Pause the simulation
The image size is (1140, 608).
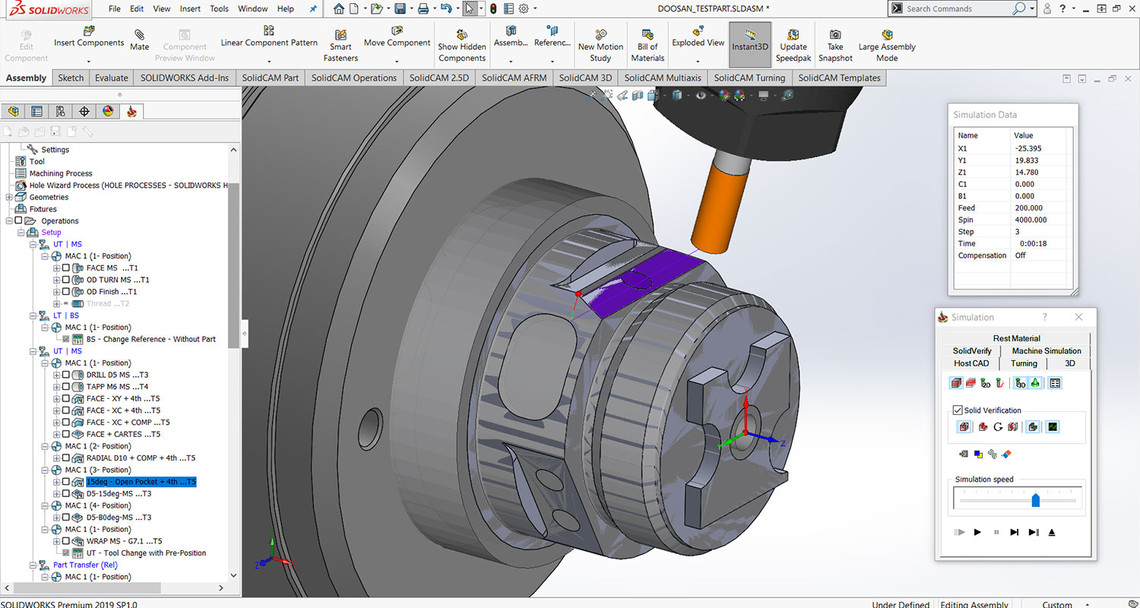(996, 532)
